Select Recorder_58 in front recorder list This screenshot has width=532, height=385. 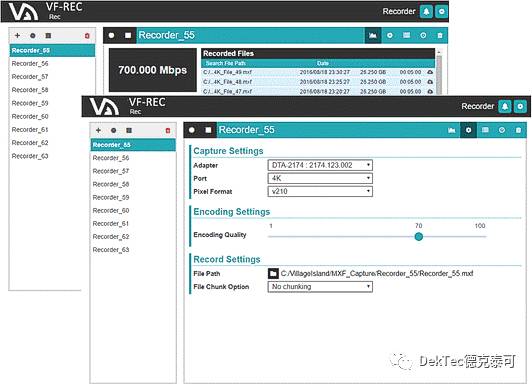(x=111, y=184)
